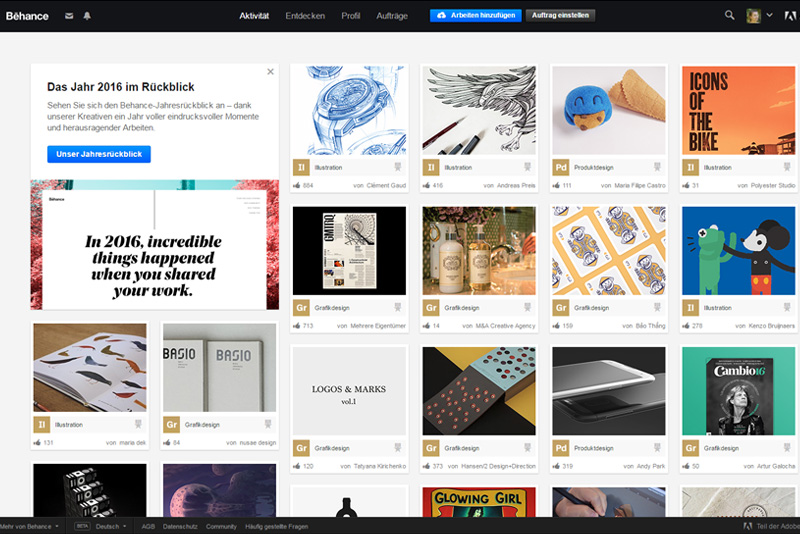Screen dimensions: 800x534
Task: Open the Datenschutz footer link
Action: [x=180, y=526]
